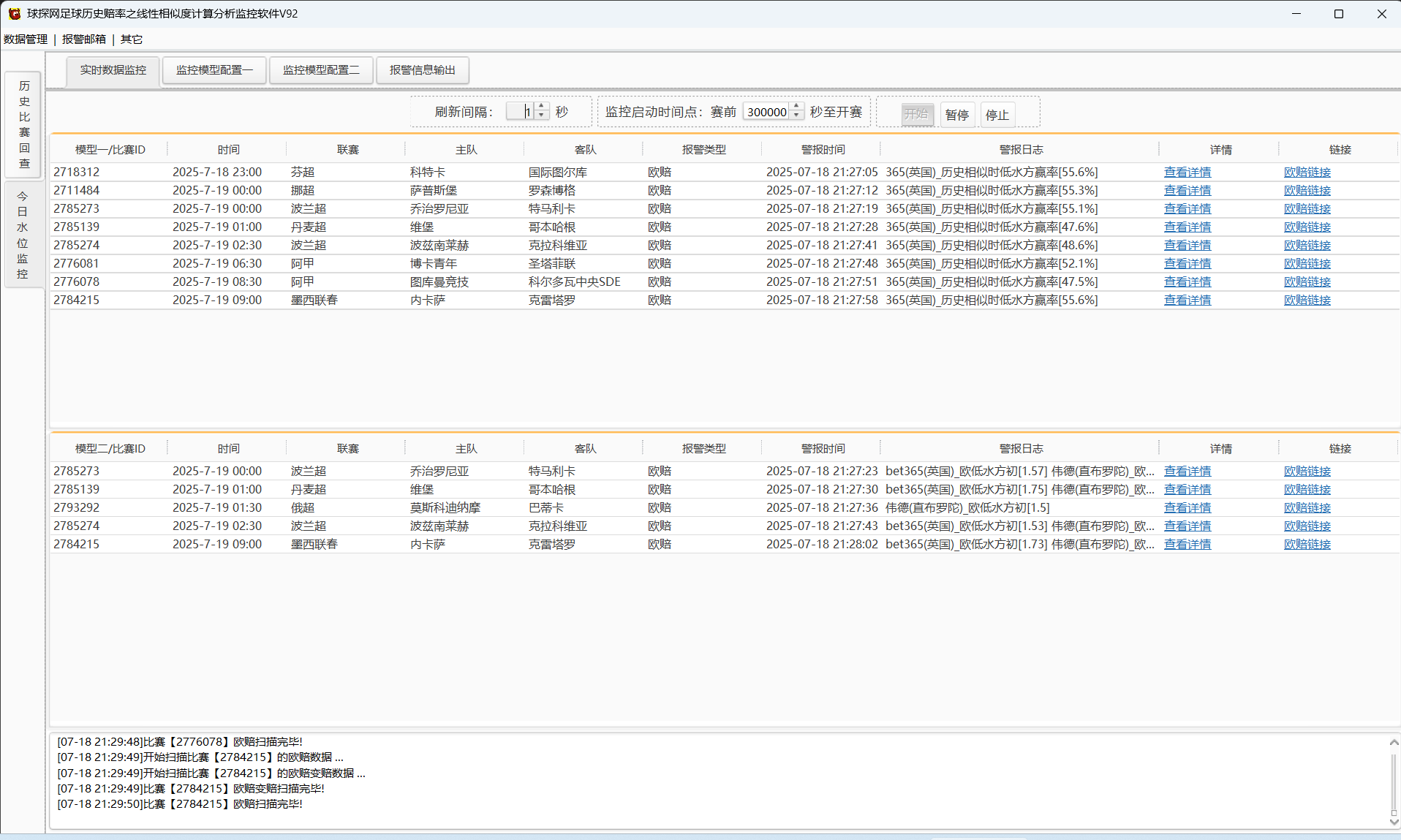
Task: Switch to the 监控模型配置一 tab
Action: [x=214, y=70]
